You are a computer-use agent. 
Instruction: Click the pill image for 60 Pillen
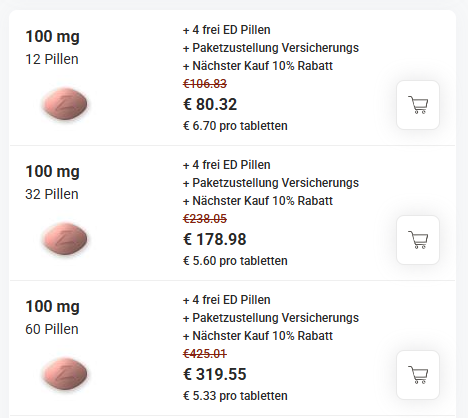[x=65, y=374]
